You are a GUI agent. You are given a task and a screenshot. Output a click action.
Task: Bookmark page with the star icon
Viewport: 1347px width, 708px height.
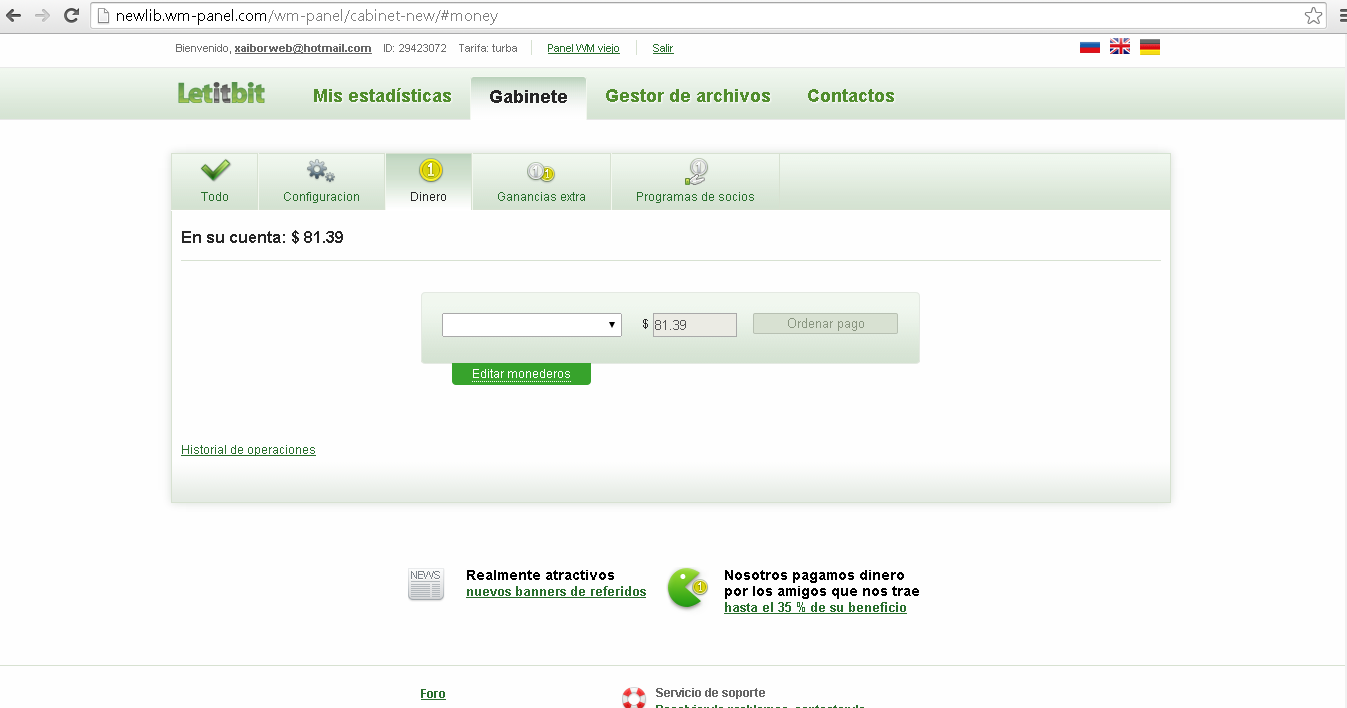coord(1313,15)
